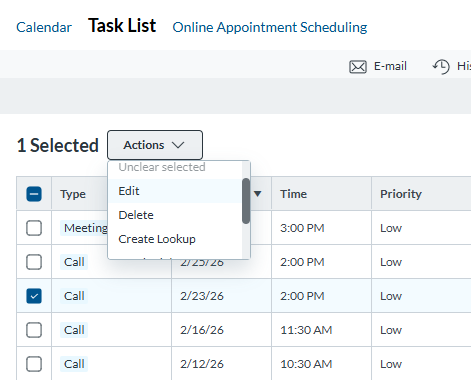
Task: Uncheck the selected 2/23/26 Call checkbox
Action: coord(34,296)
